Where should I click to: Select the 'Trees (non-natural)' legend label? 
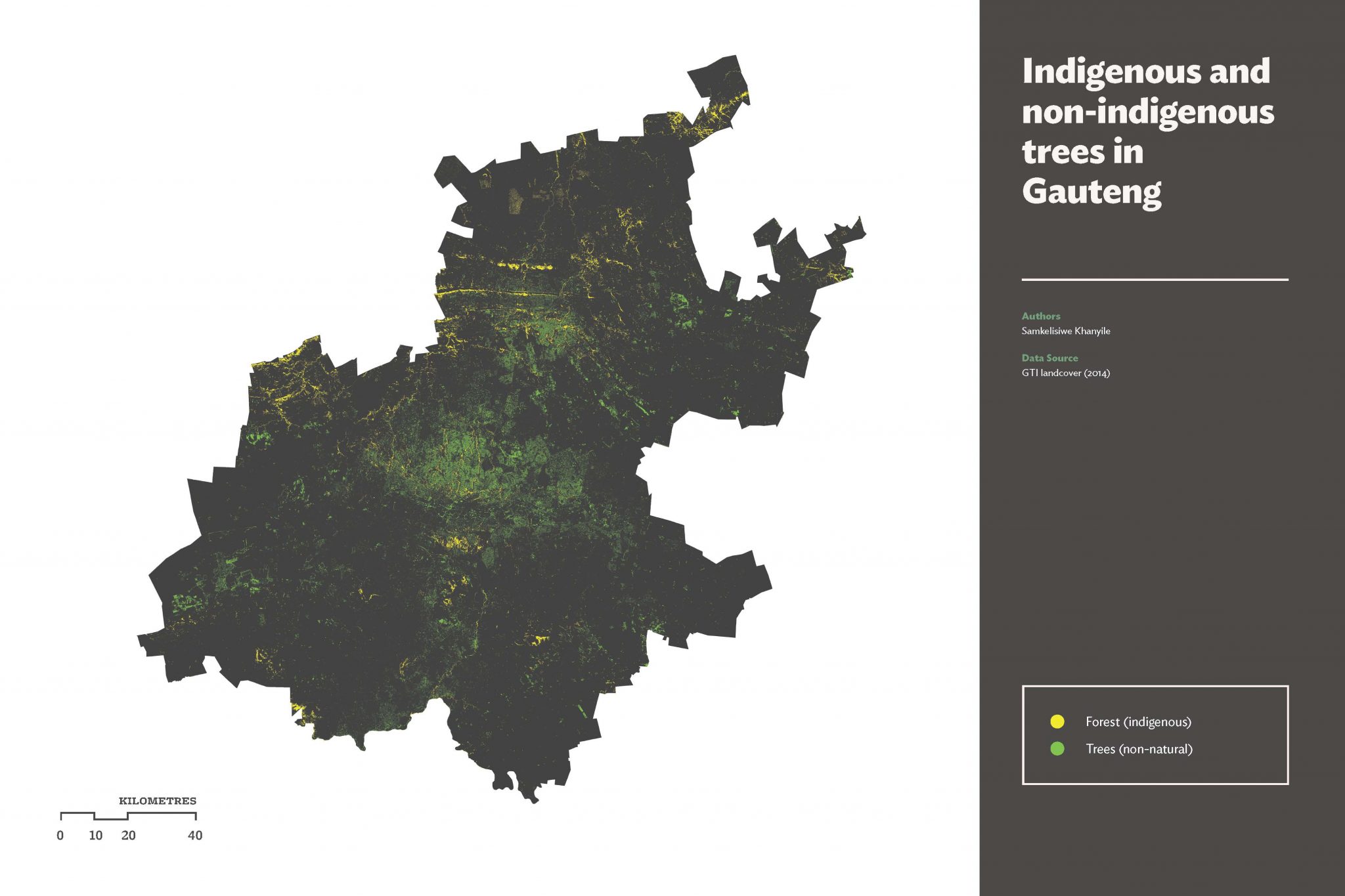click(1139, 749)
